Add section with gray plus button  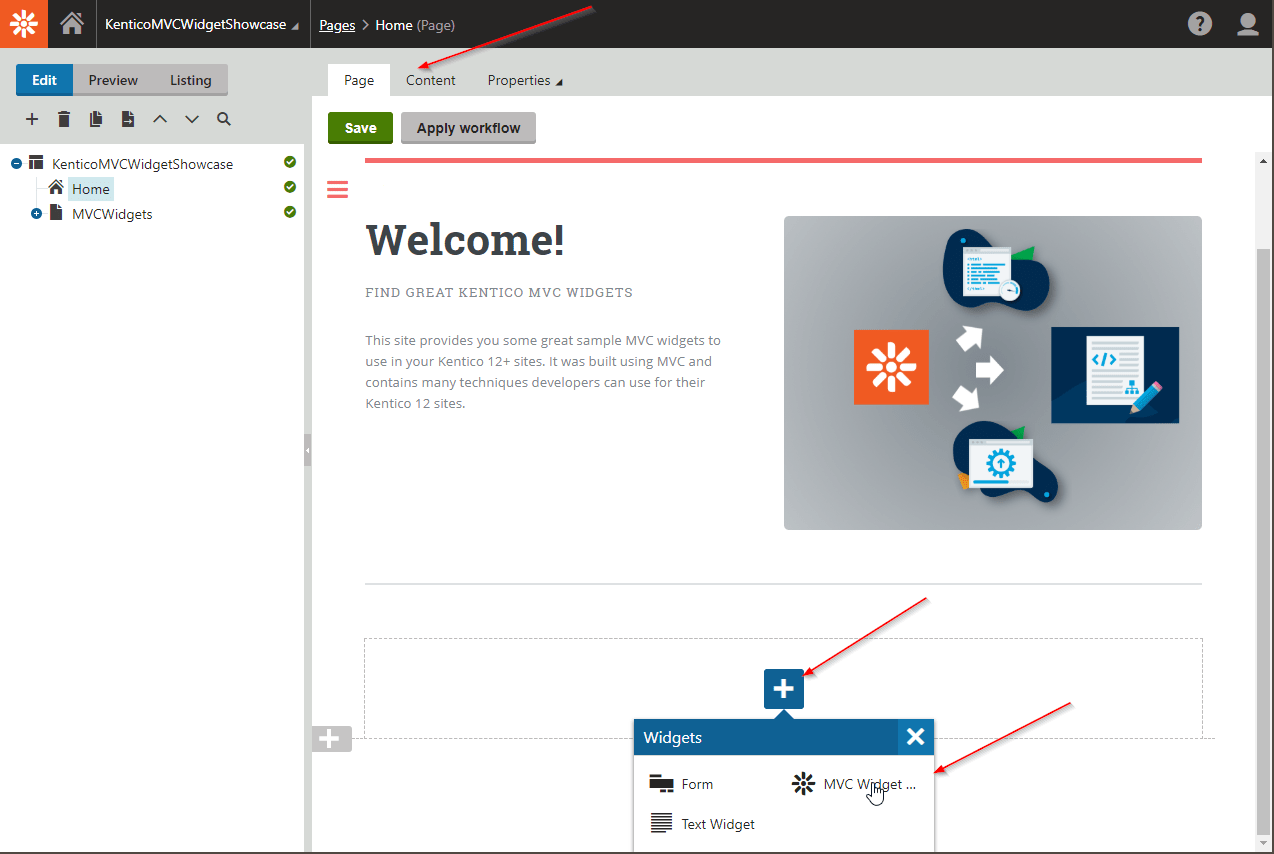pos(331,739)
